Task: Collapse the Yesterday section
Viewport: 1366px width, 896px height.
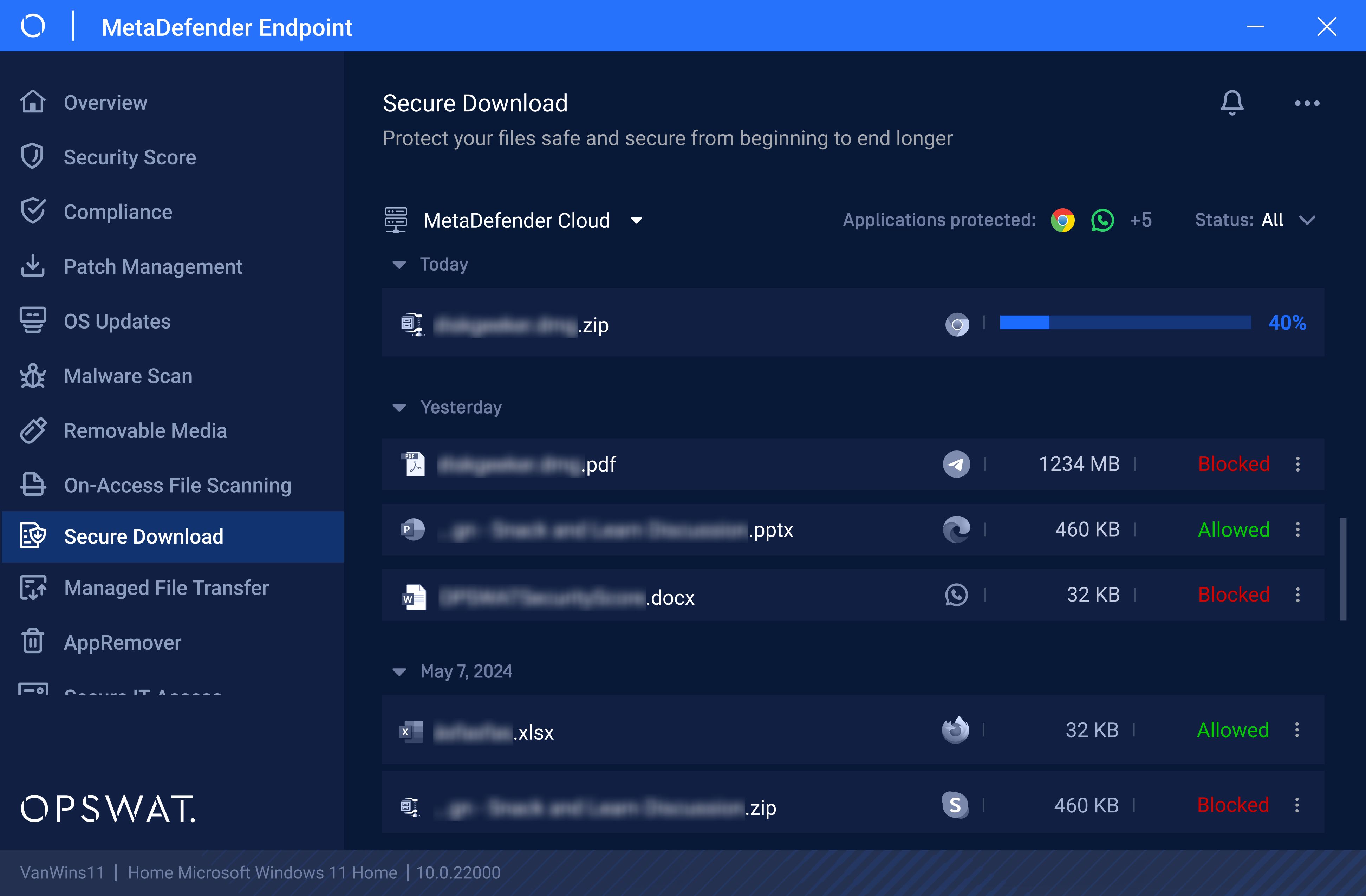Action: pos(399,408)
